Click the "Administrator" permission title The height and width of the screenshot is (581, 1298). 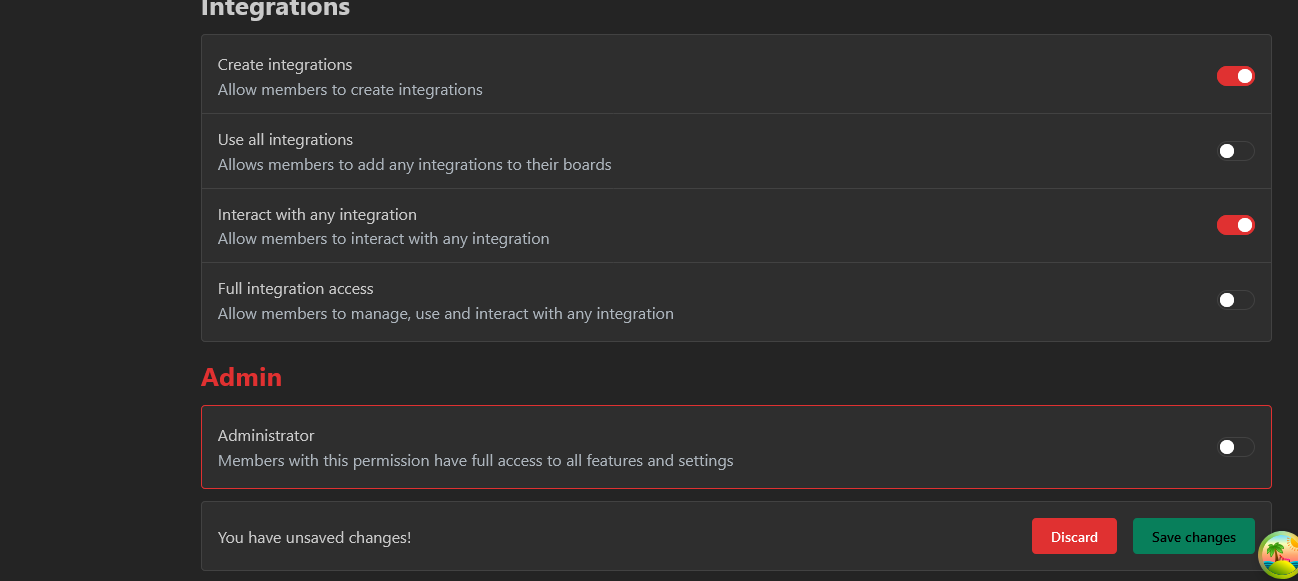(x=266, y=436)
